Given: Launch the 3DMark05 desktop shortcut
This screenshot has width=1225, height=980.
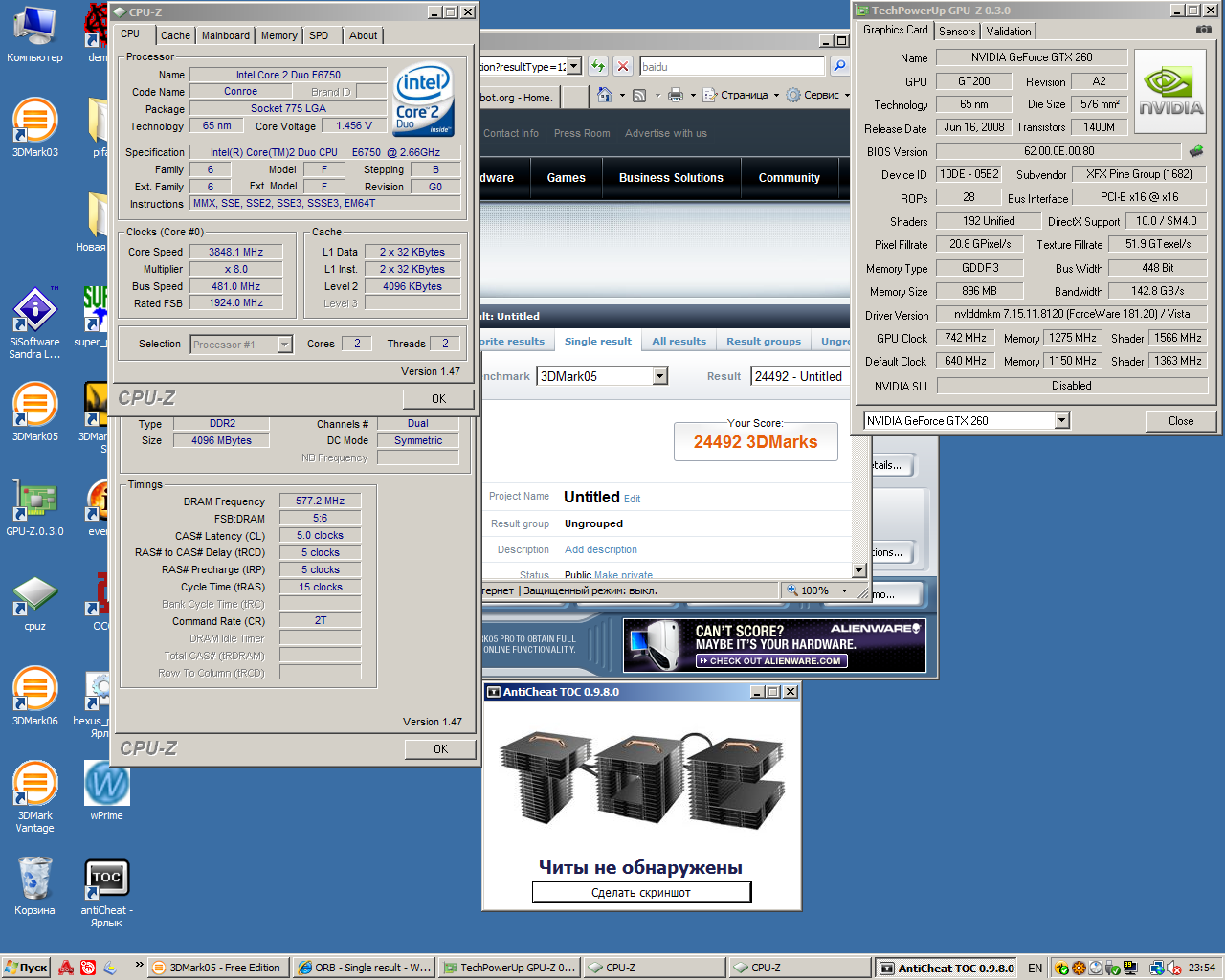Looking at the screenshot, I should (34, 412).
